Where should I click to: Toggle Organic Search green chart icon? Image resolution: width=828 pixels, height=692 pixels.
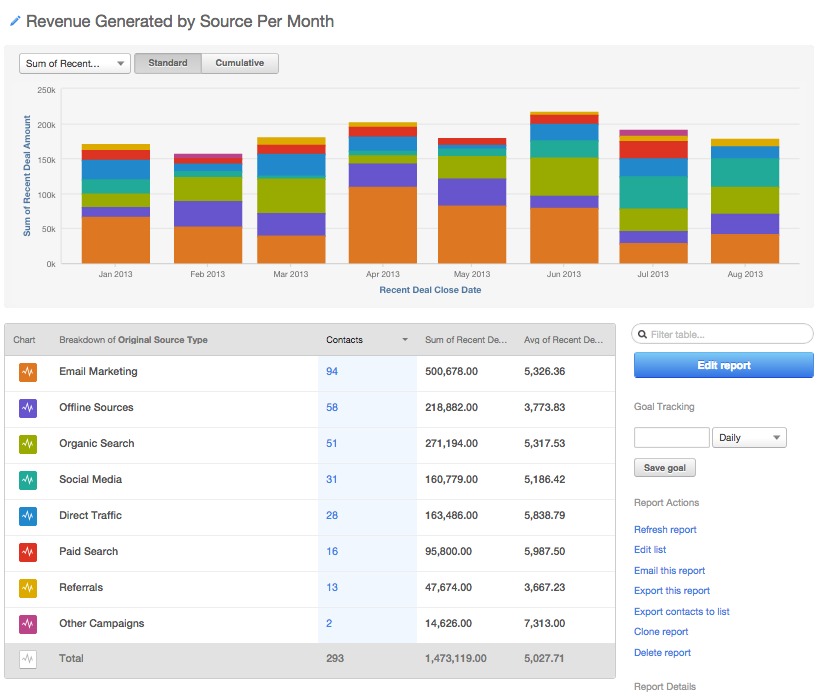coord(28,444)
